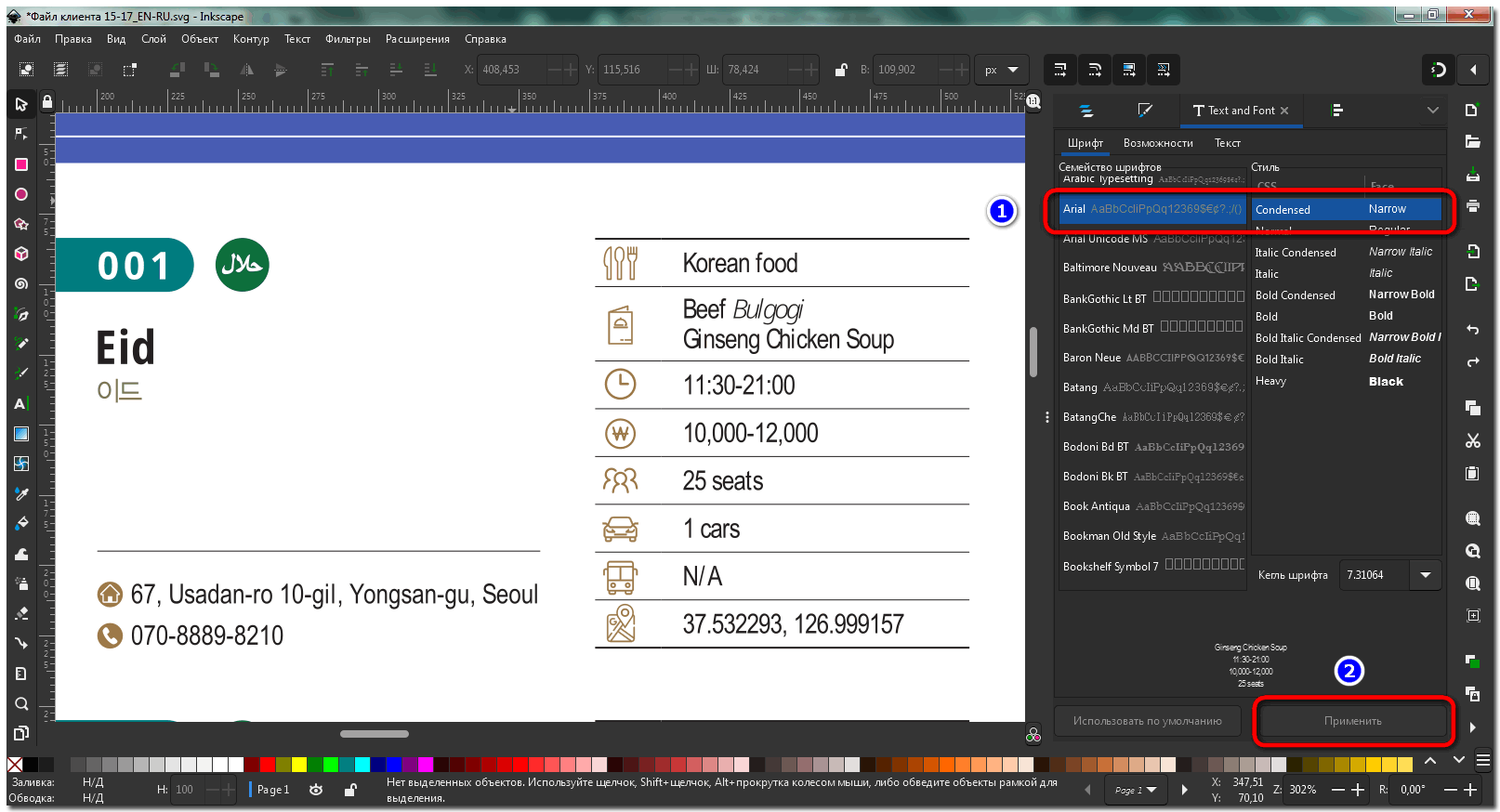Viewport: 1500px width, 812px height.
Task: Pick the yellow swatch in the color palette
Action: point(298,765)
